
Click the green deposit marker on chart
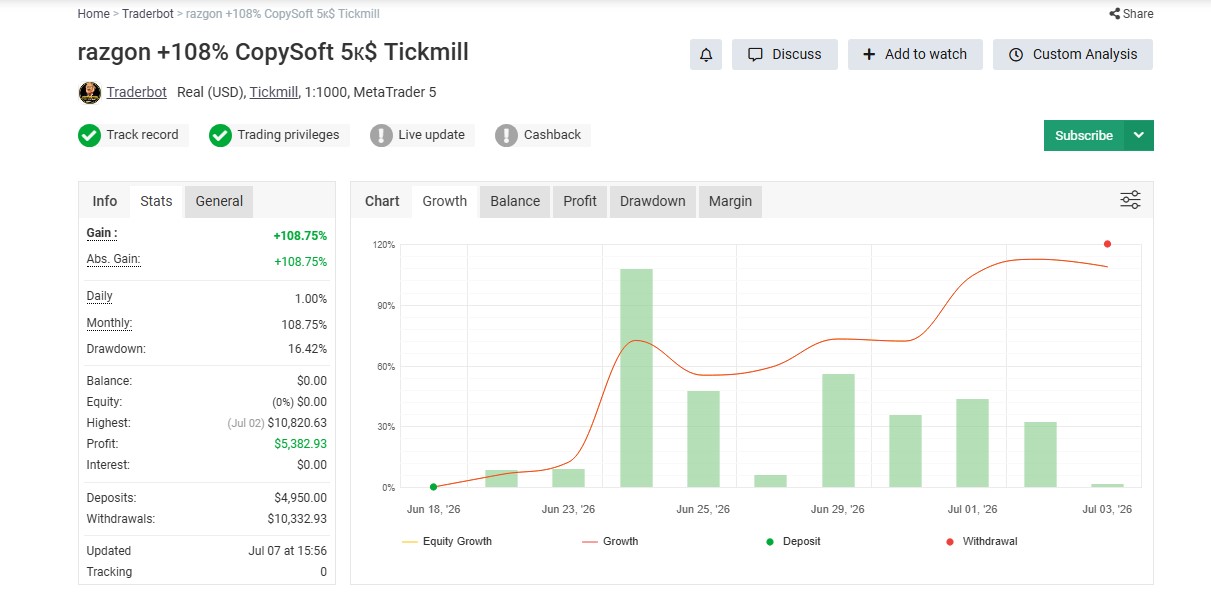(x=433, y=487)
